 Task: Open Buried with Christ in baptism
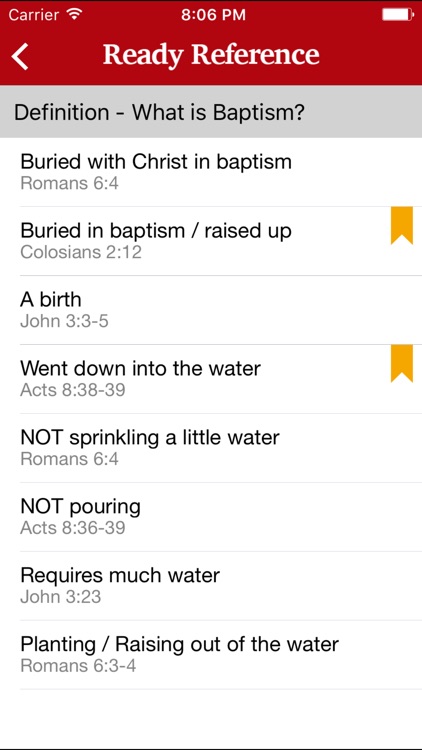[211, 172]
